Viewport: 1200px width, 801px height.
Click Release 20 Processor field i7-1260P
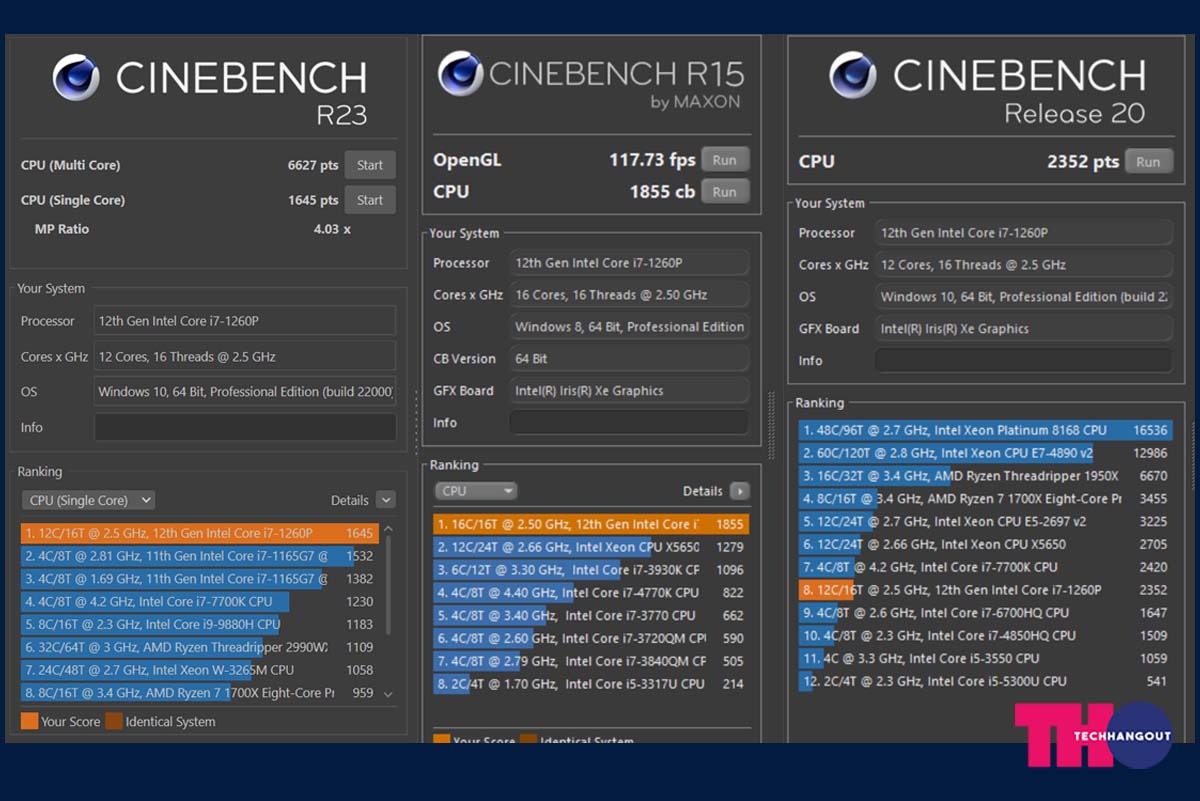click(1024, 233)
